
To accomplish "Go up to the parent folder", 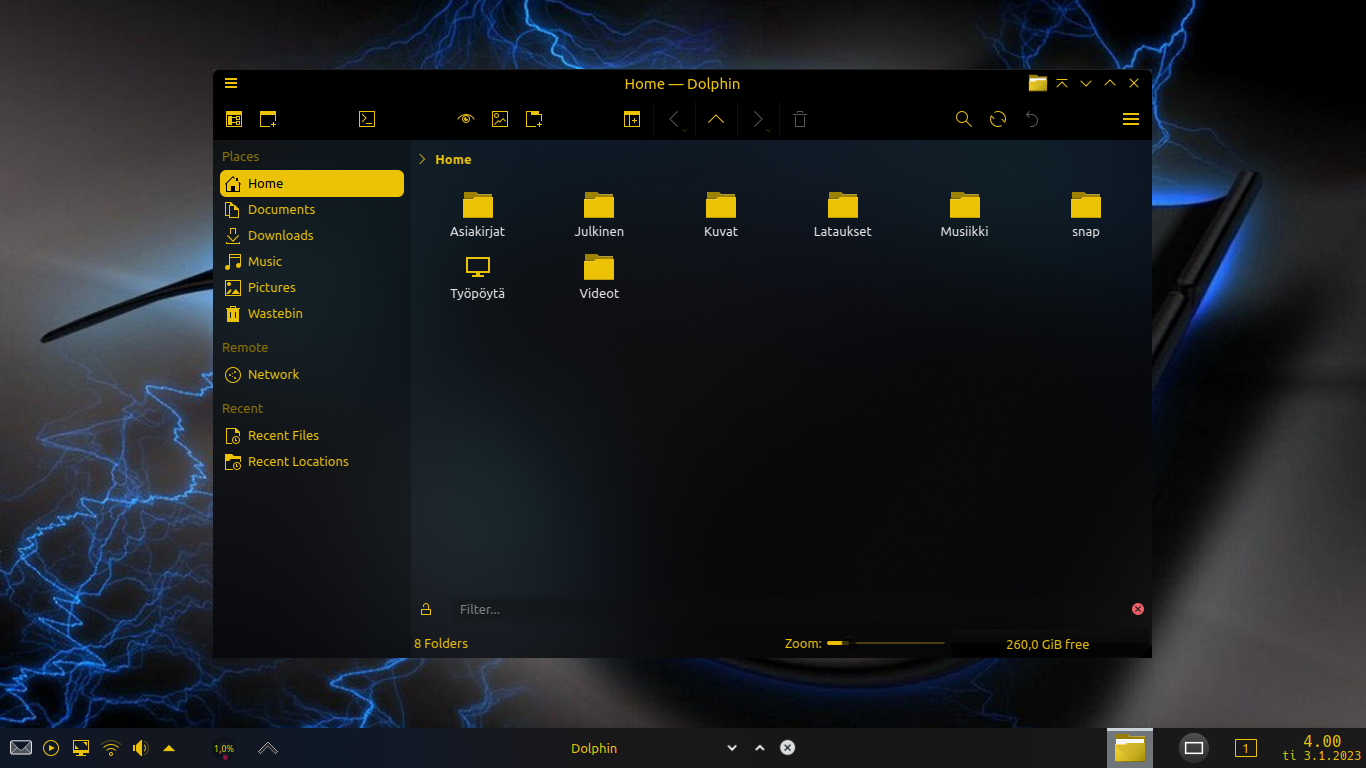I will pos(716,119).
